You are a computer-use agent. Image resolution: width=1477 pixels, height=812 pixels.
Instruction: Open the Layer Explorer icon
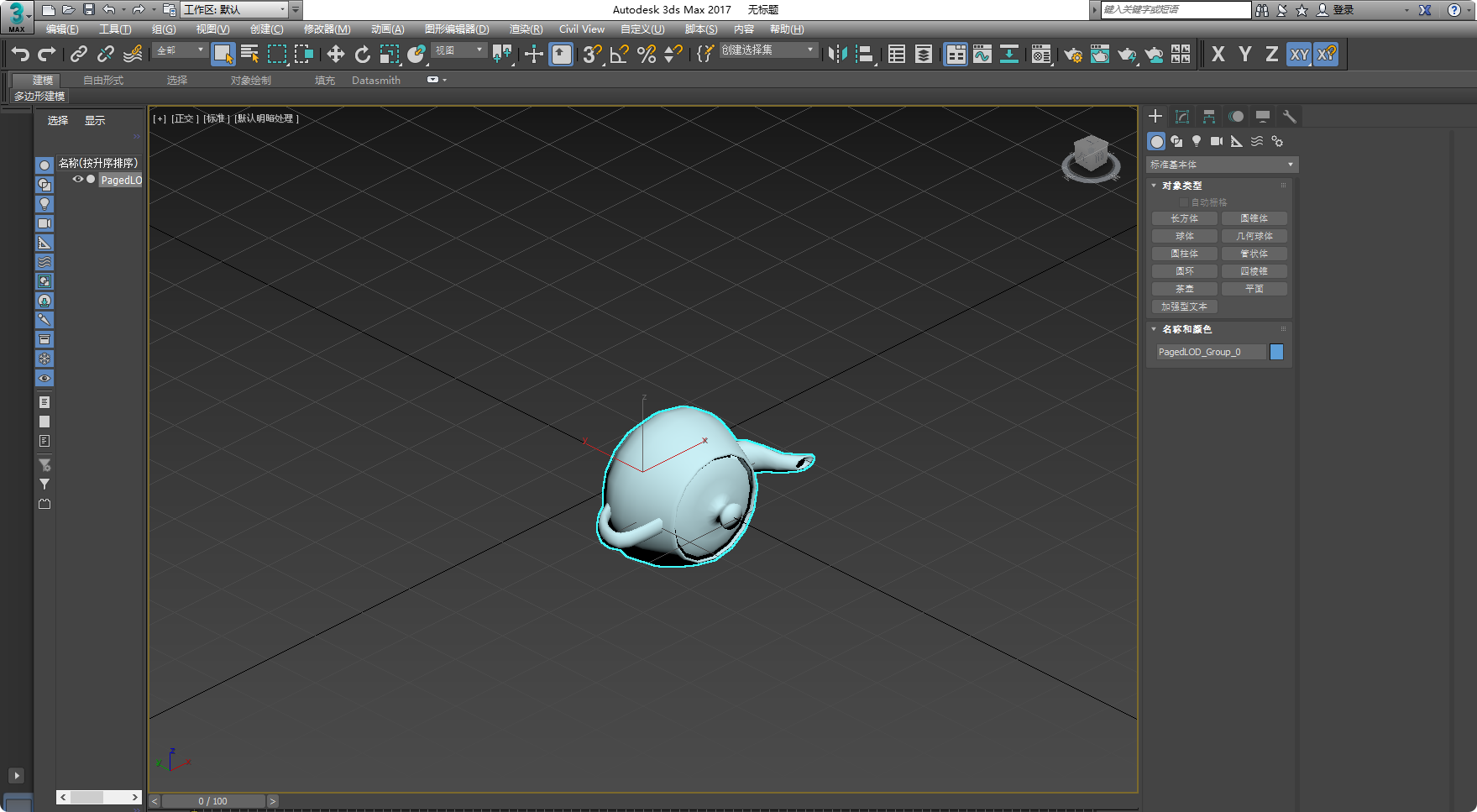(x=924, y=55)
